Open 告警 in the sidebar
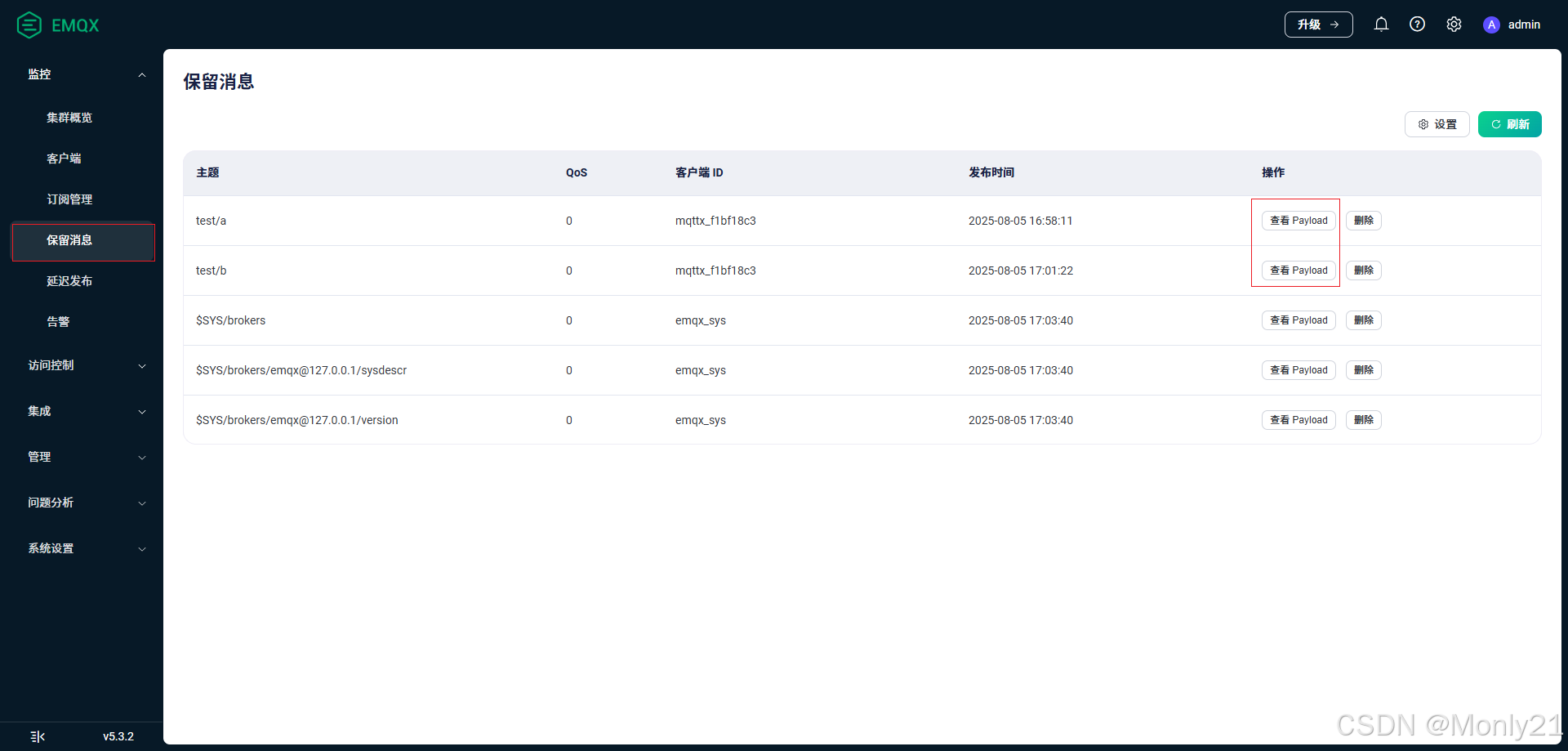The width and height of the screenshot is (1568, 751). click(x=58, y=322)
